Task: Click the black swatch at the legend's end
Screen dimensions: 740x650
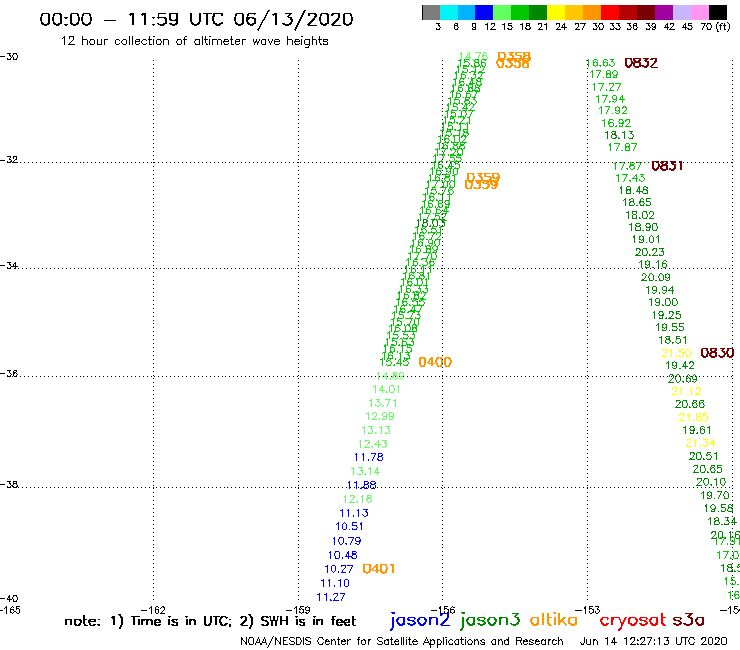Action: [717, 12]
